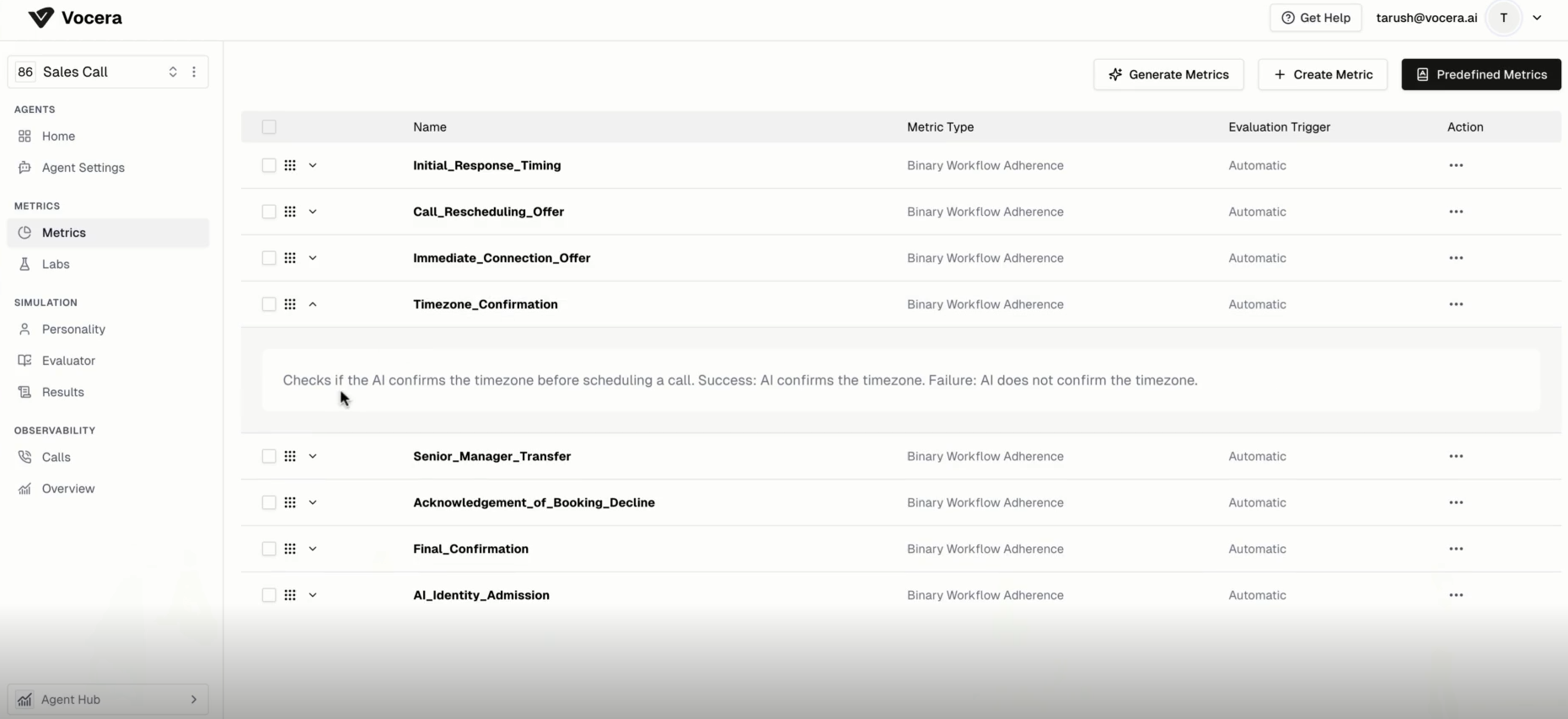Expand the Acknowledgement_of_Booking_Decline row
The height and width of the screenshot is (719, 1568).
(313, 502)
